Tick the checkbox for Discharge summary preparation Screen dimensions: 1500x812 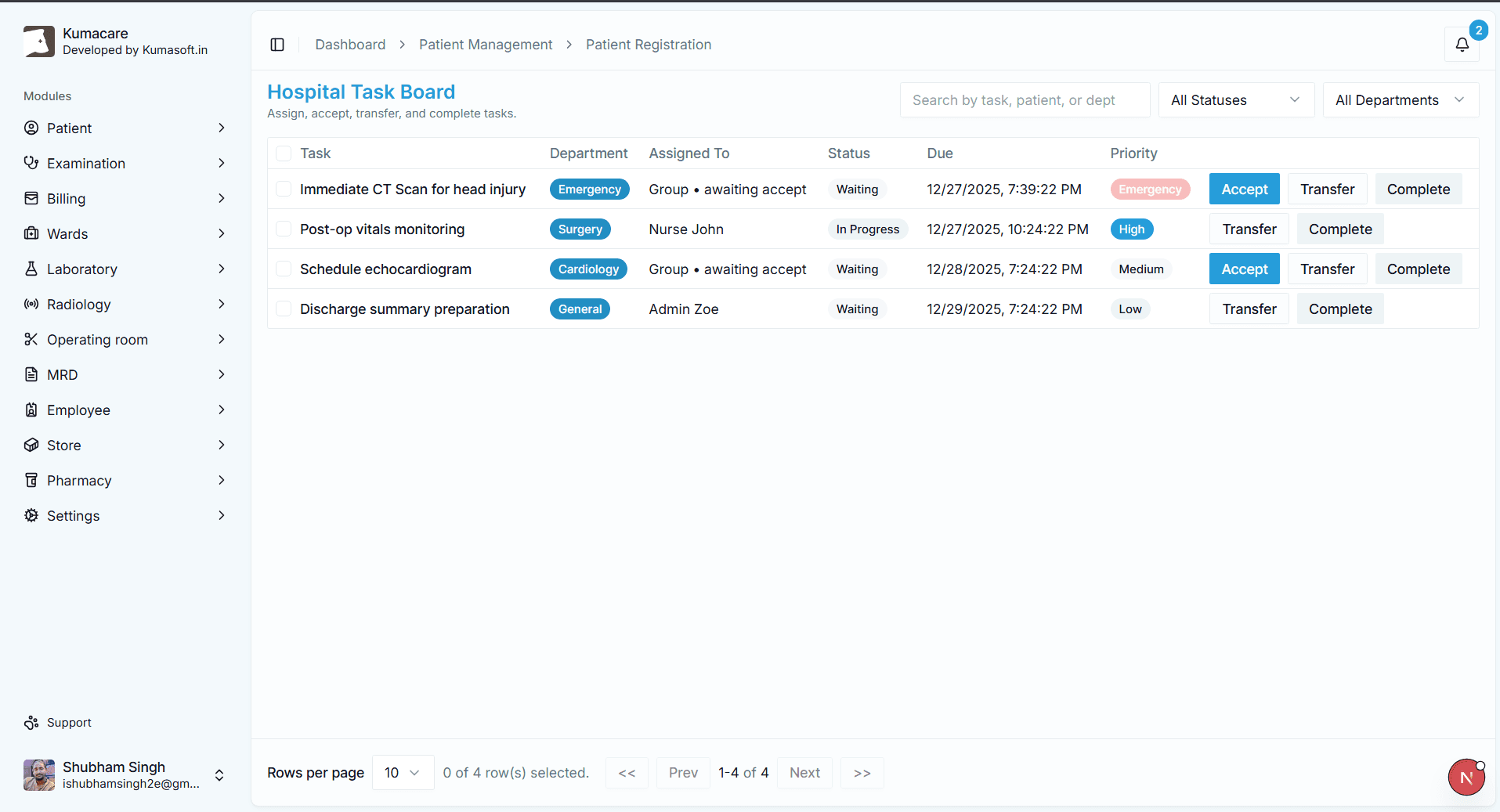click(284, 309)
